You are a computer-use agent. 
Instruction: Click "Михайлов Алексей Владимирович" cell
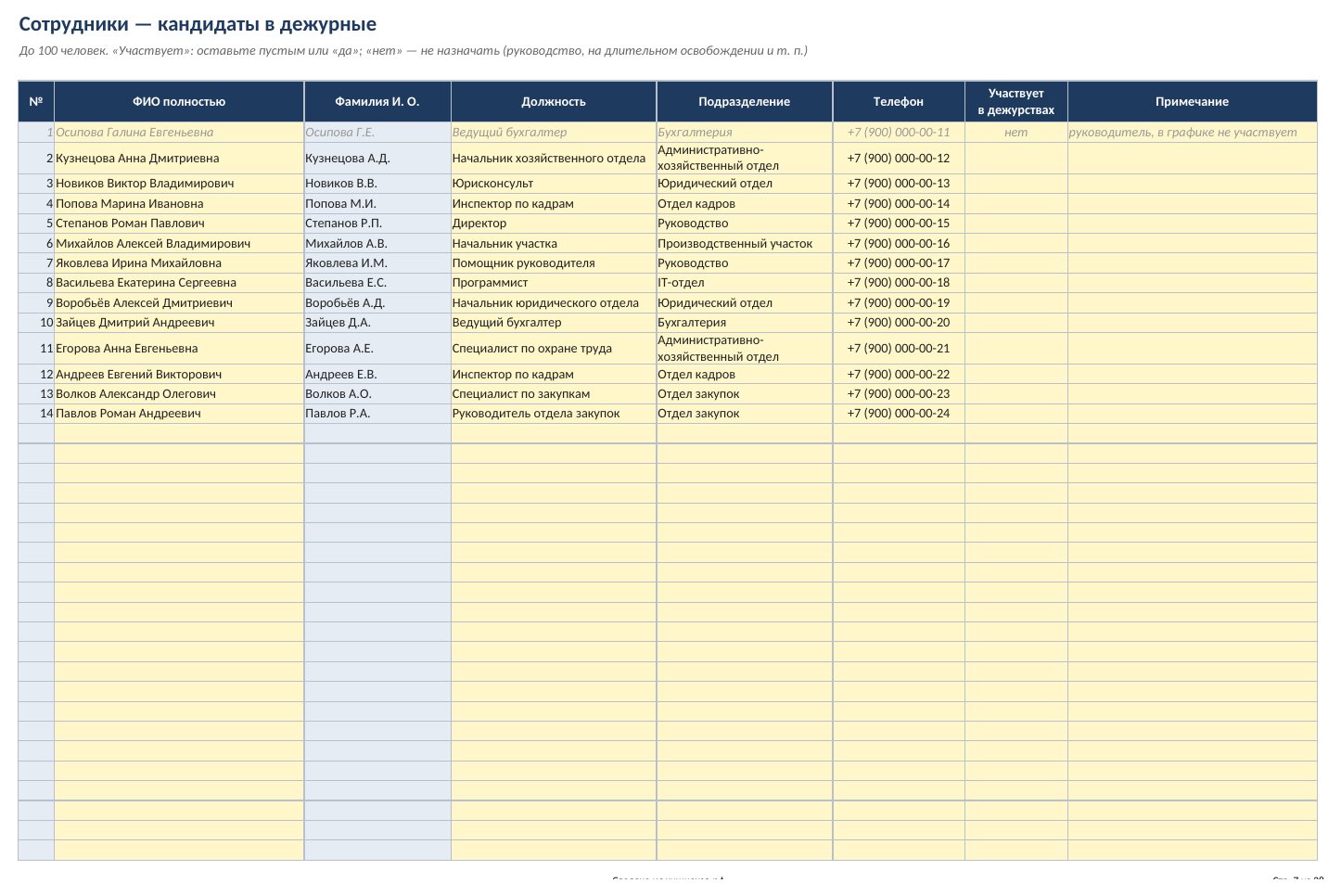click(179, 243)
